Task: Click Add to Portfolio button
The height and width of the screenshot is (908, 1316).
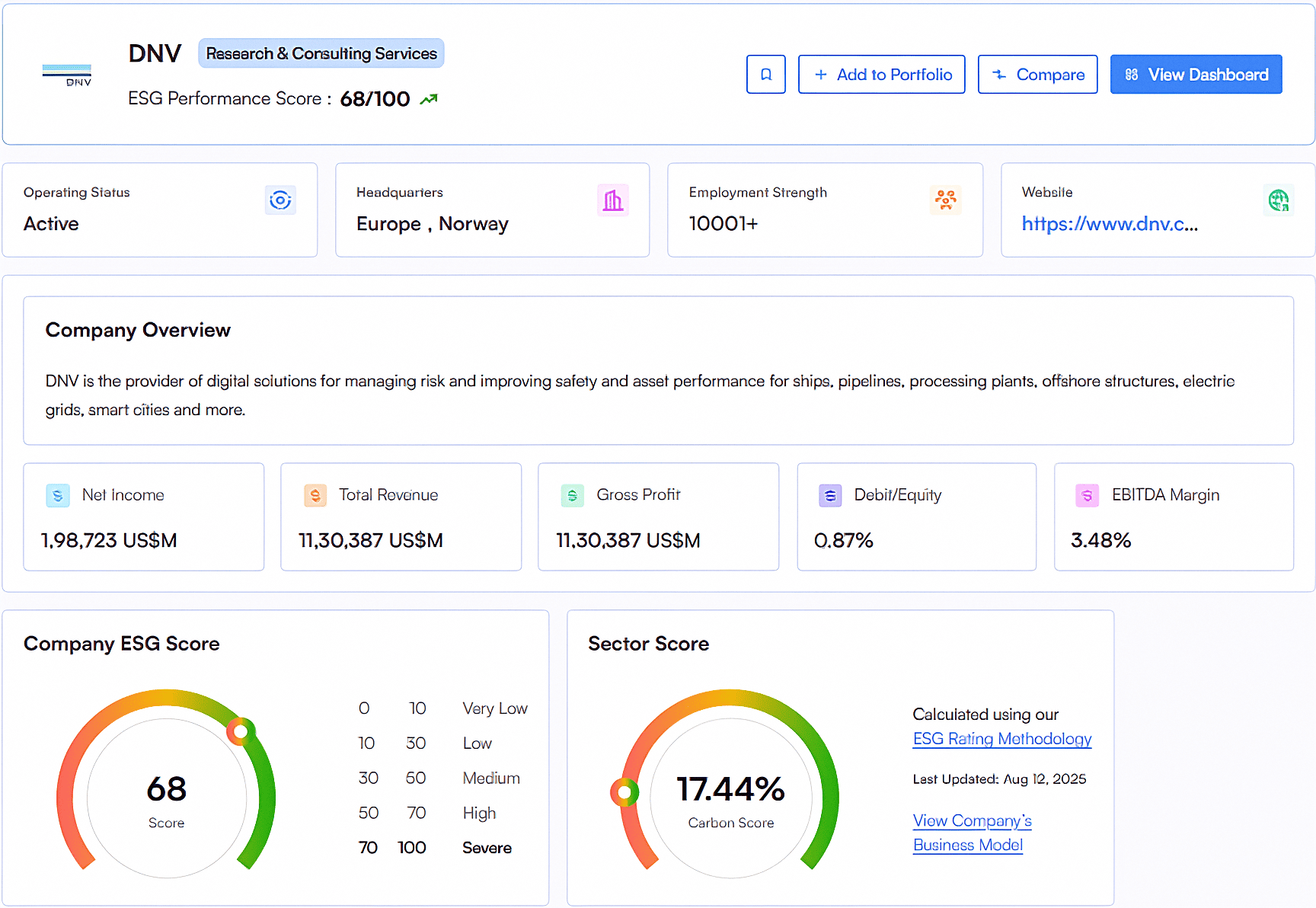Action: (x=881, y=75)
